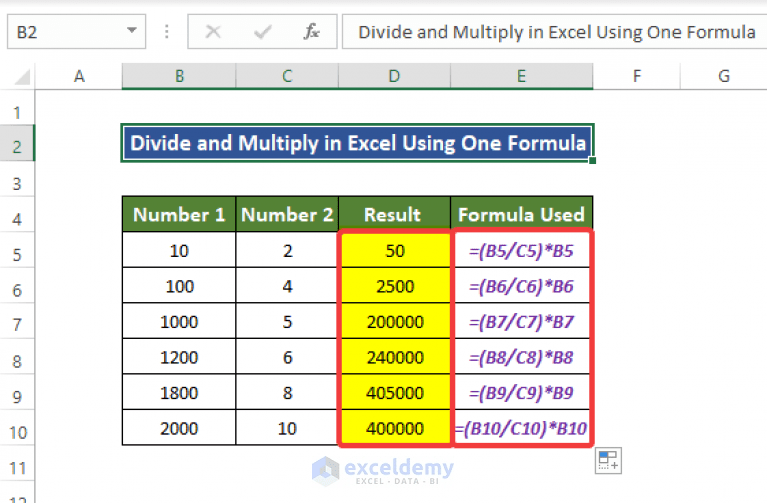Click the Select All corner triangle
Screen dimensions: 767x503
click(22, 76)
